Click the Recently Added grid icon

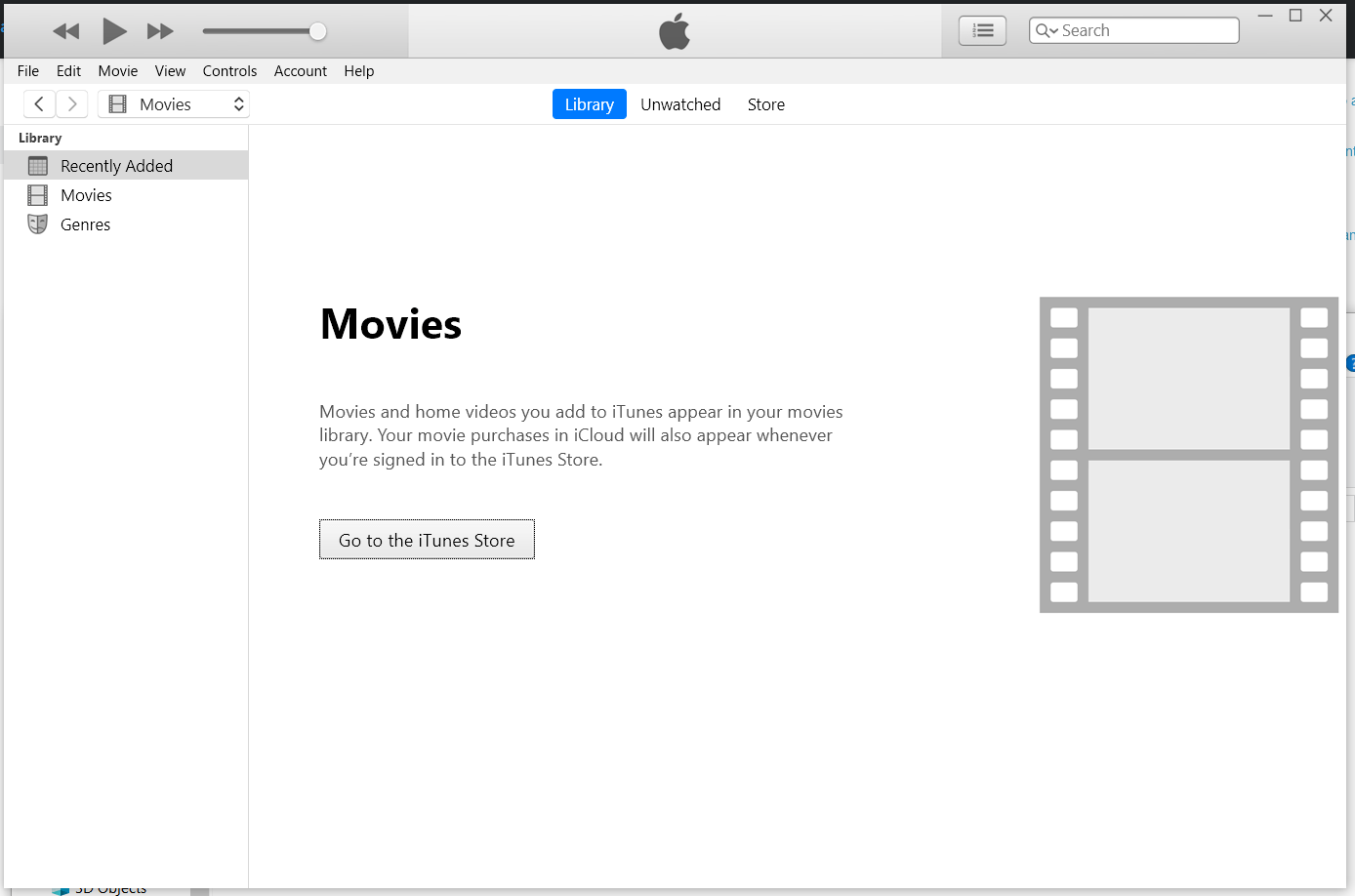[x=36, y=165]
